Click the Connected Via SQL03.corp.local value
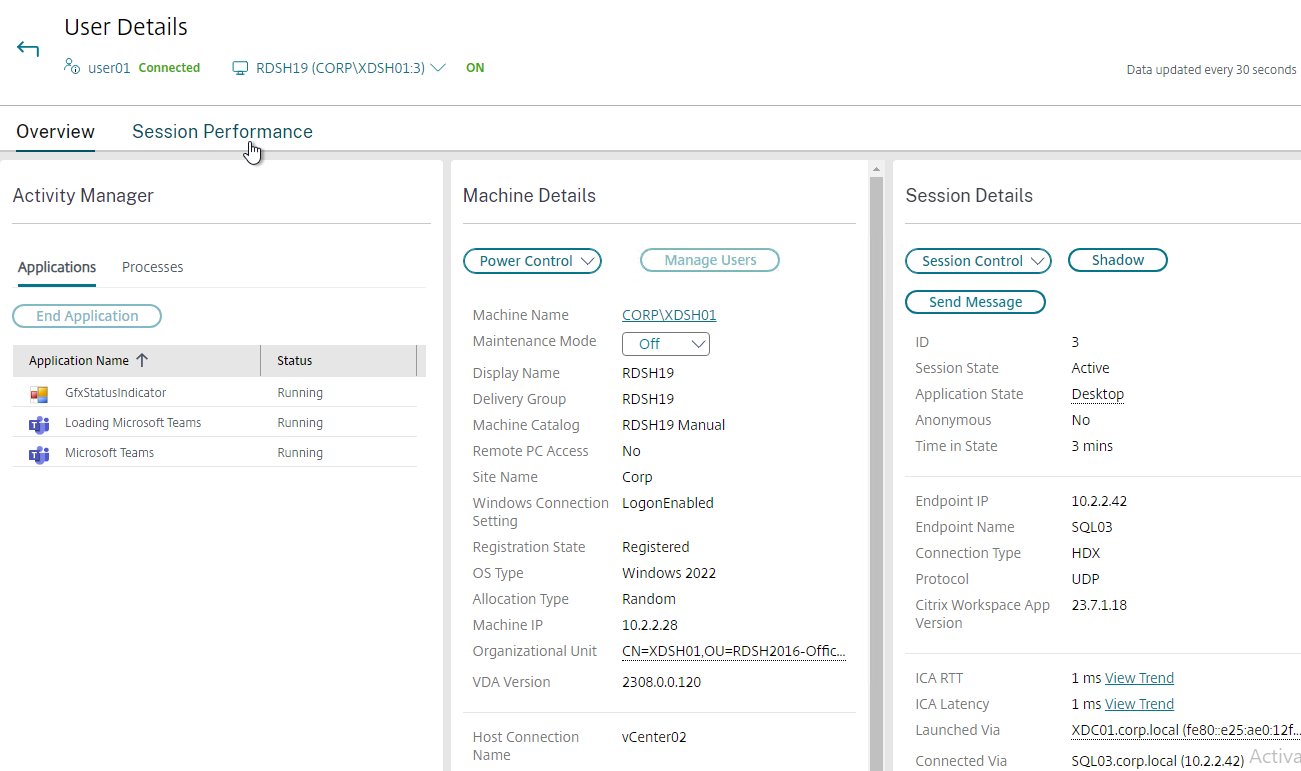1301x771 pixels. click(1158, 761)
